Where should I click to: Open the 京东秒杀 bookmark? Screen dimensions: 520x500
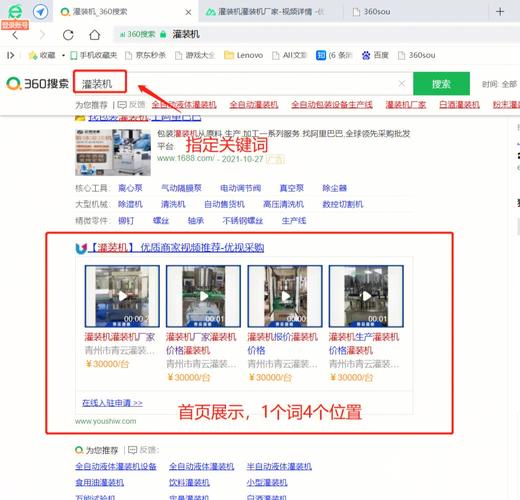(145, 55)
